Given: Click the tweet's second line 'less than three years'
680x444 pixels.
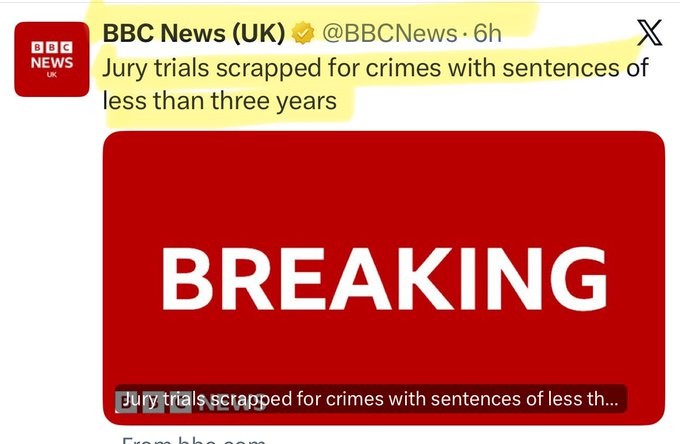Looking at the screenshot, I should pos(218,101).
